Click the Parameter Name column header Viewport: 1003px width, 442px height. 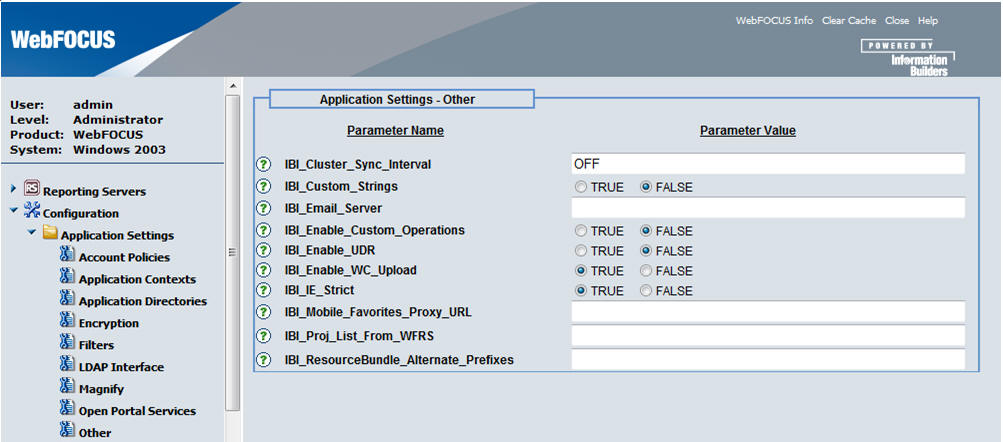(395, 130)
